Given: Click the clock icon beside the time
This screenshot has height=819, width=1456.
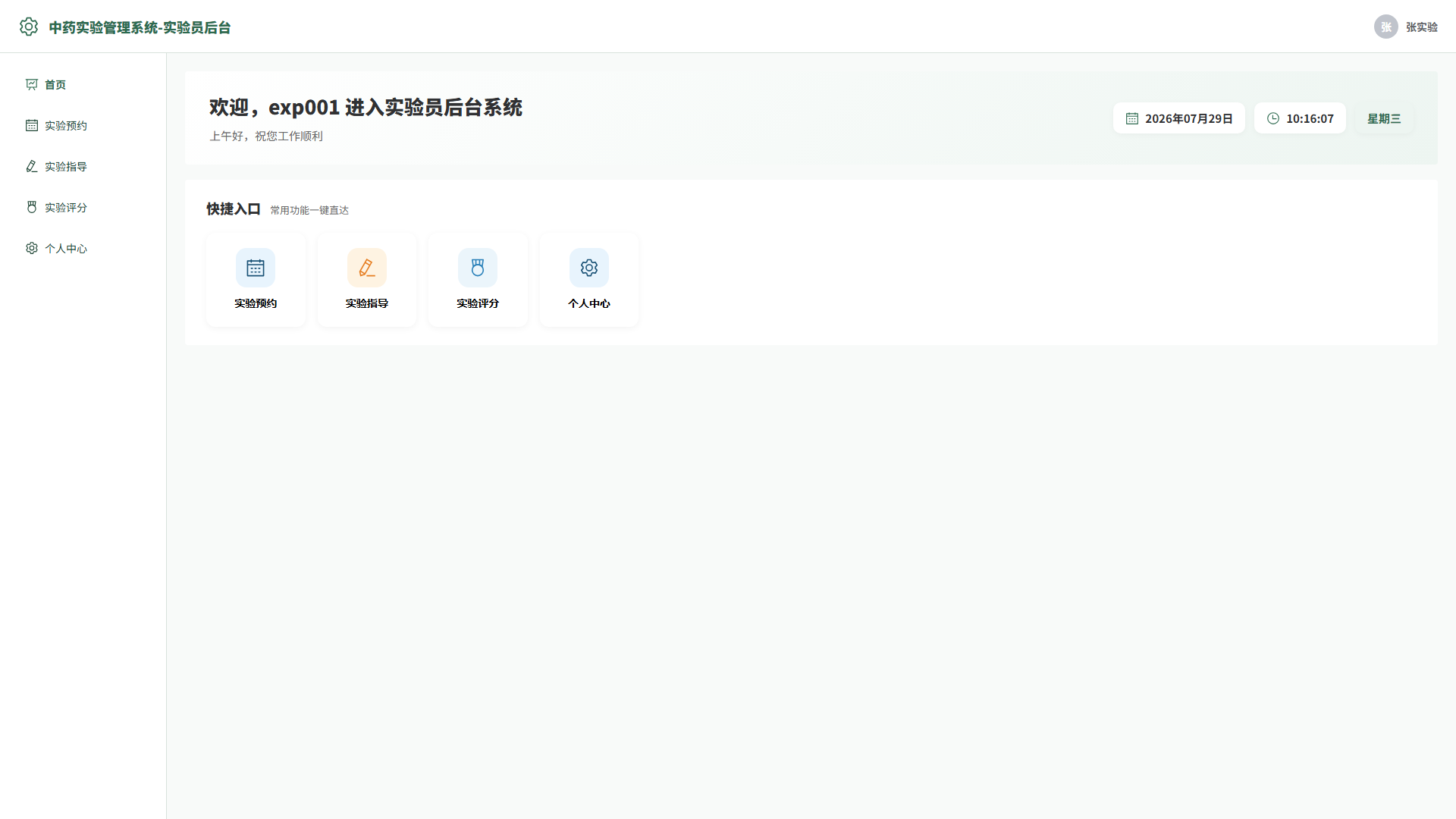Looking at the screenshot, I should 1273,118.
